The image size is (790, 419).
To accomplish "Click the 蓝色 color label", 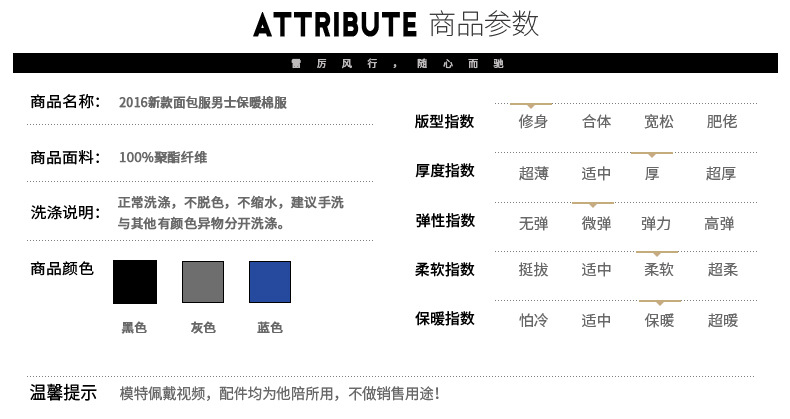I will point(270,328).
